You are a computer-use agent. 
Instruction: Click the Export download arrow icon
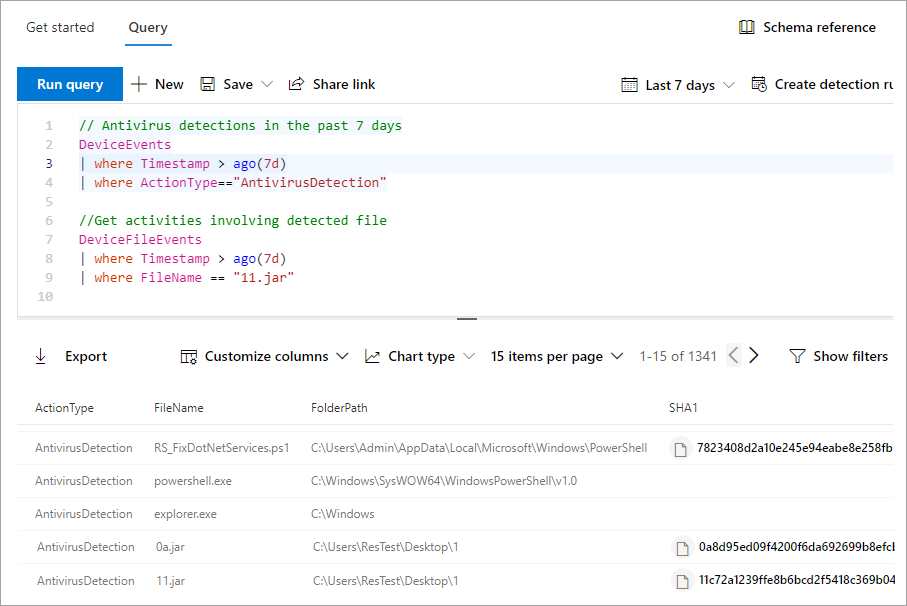click(x=41, y=356)
